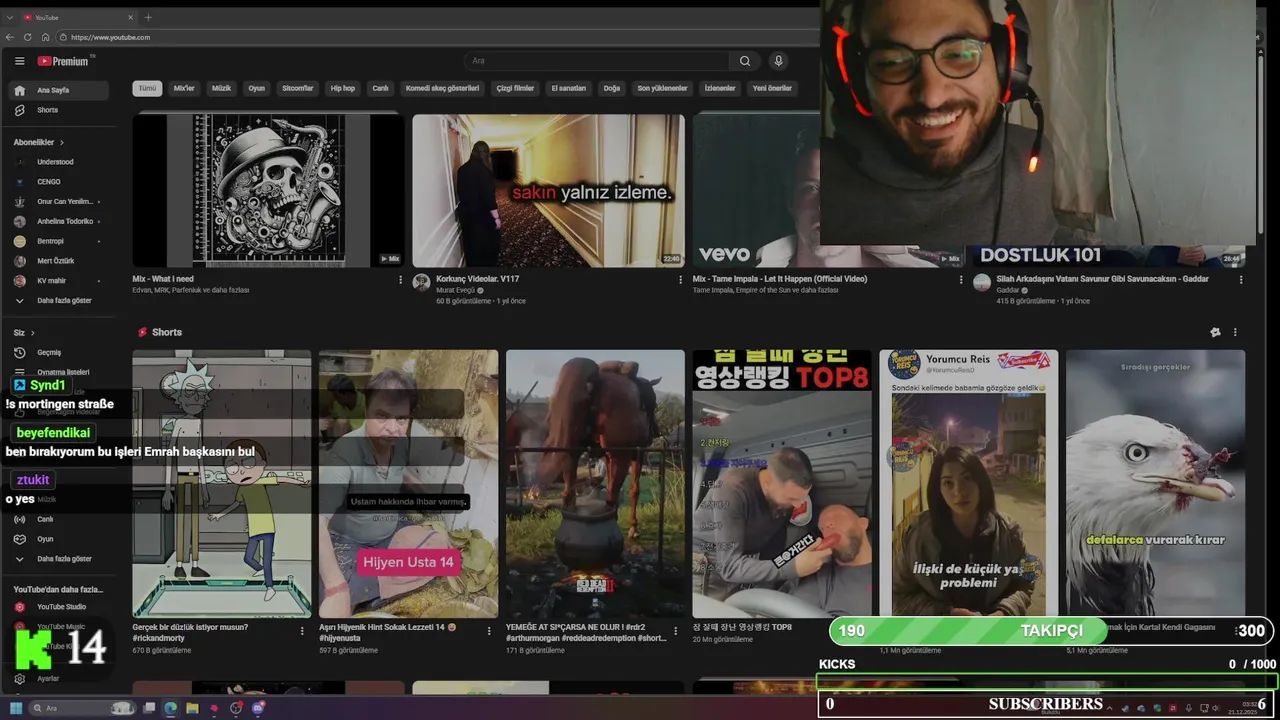This screenshot has height=720, width=1280.
Task: Open the Red Dead horse short thumbnail
Action: pyautogui.click(x=595, y=483)
